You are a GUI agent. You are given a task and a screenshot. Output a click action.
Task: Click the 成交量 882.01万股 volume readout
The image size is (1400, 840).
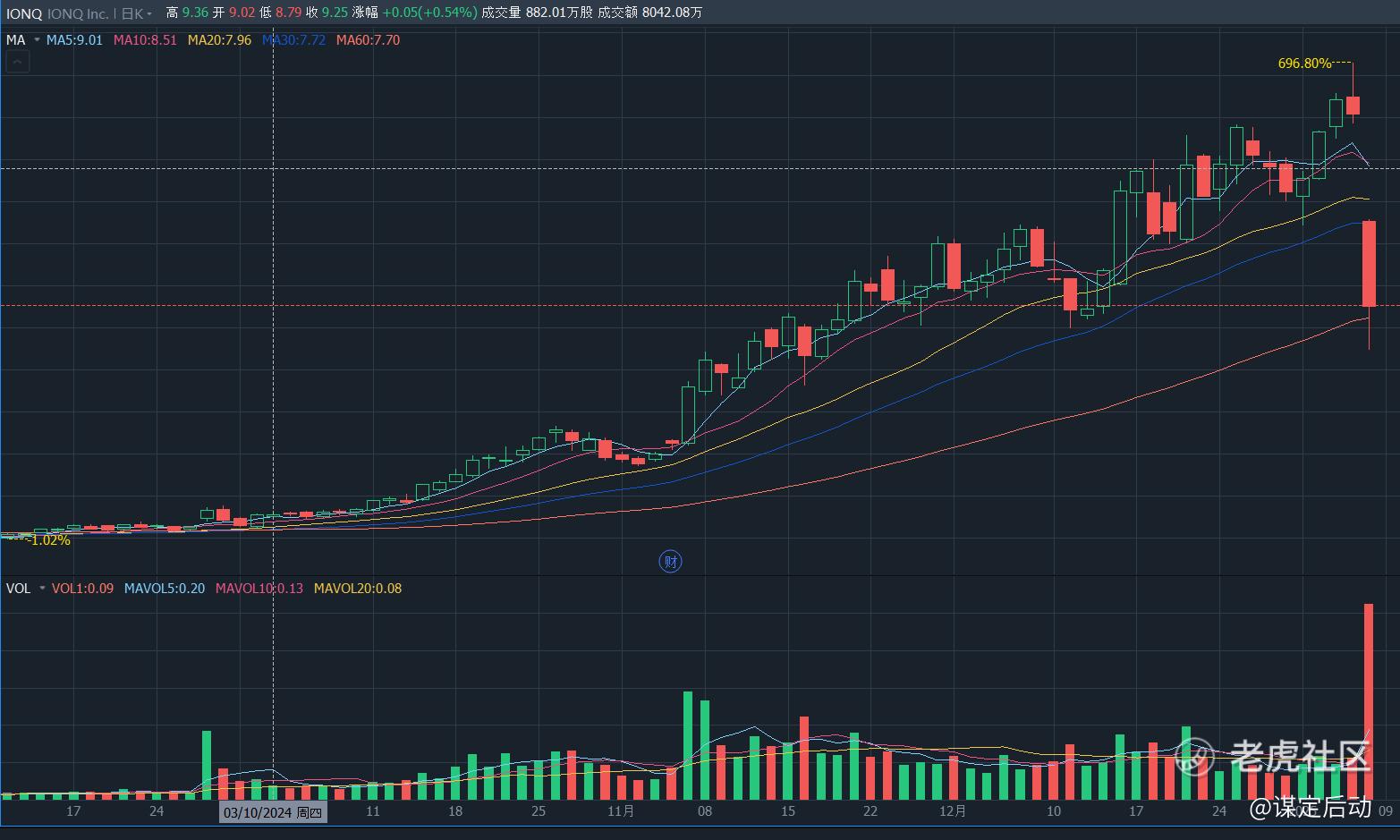[x=537, y=13]
